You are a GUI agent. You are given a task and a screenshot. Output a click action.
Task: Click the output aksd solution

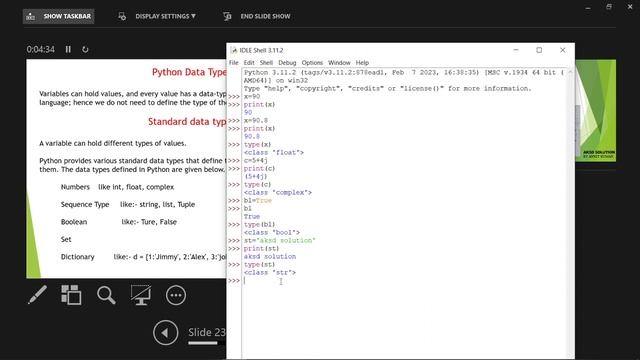[x=270, y=256]
